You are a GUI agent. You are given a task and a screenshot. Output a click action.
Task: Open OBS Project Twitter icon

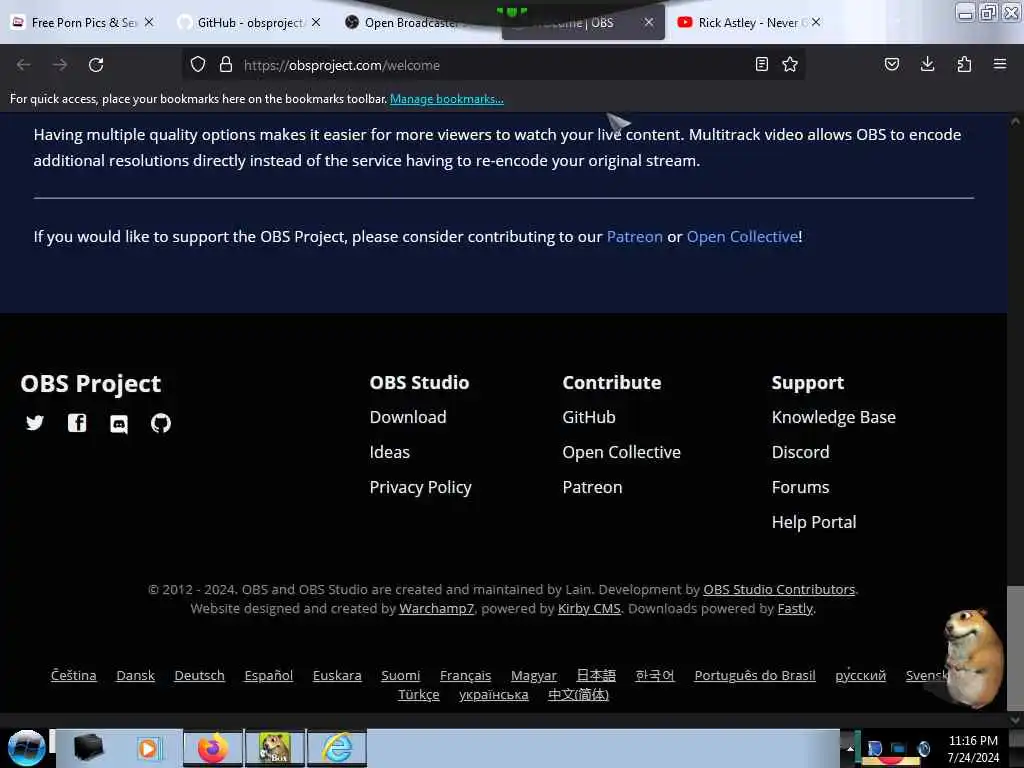tap(35, 423)
